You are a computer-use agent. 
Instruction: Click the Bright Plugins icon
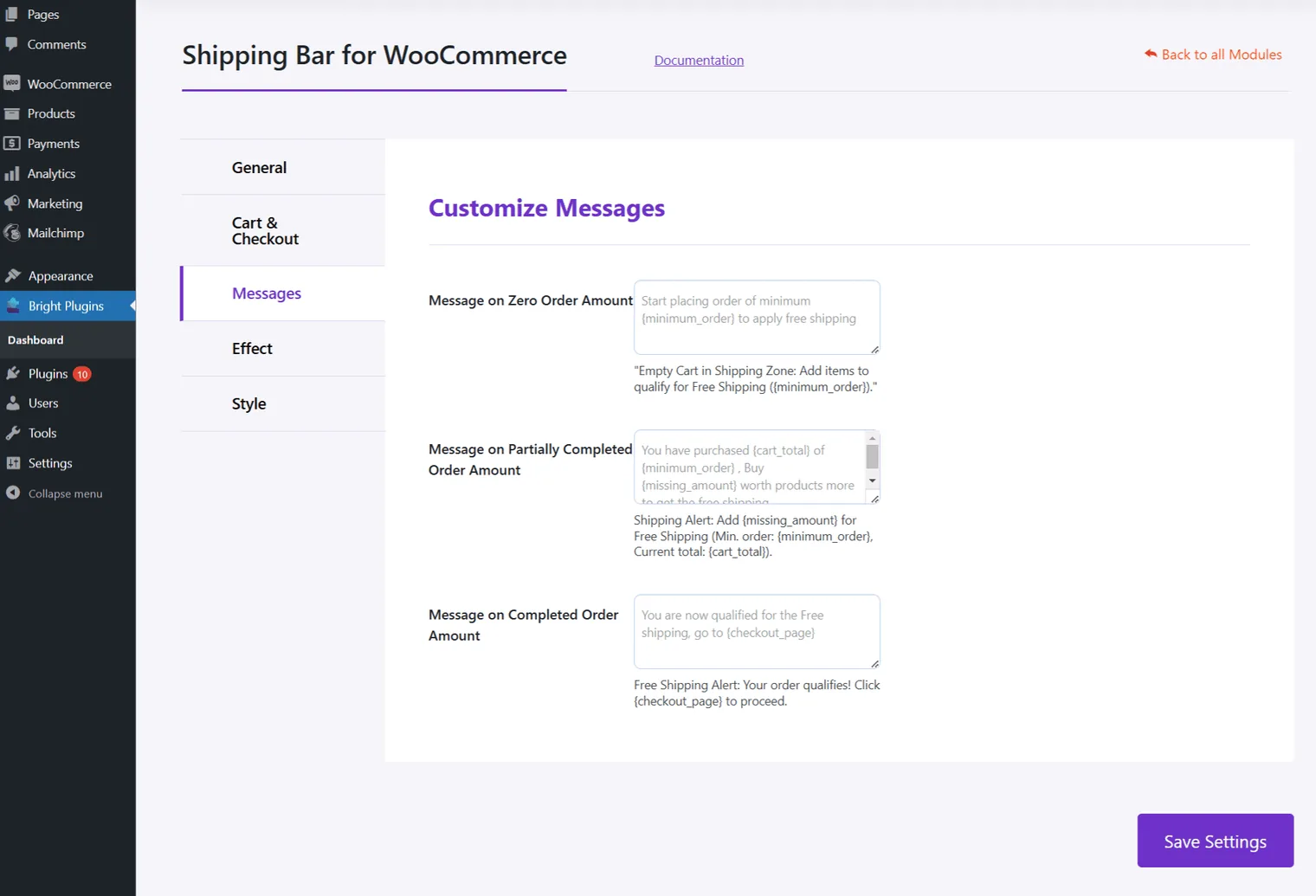(13, 306)
